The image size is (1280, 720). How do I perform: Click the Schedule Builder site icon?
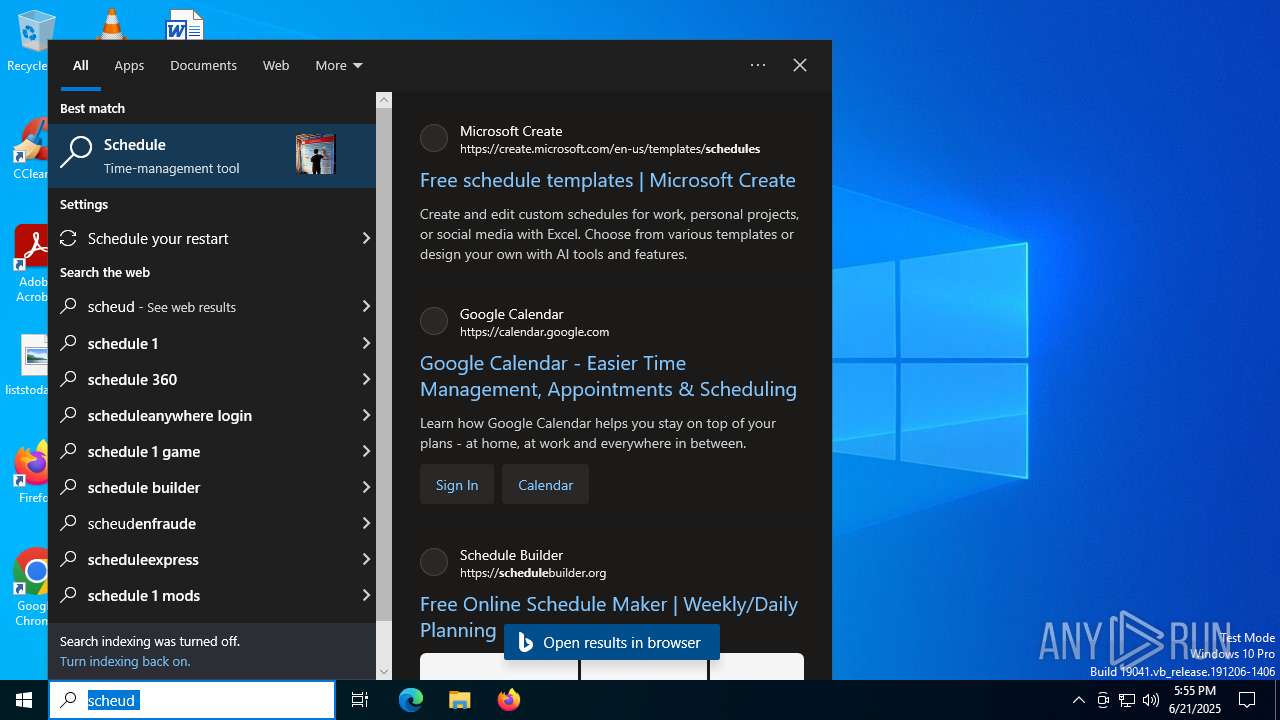click(x=434, y=562)
